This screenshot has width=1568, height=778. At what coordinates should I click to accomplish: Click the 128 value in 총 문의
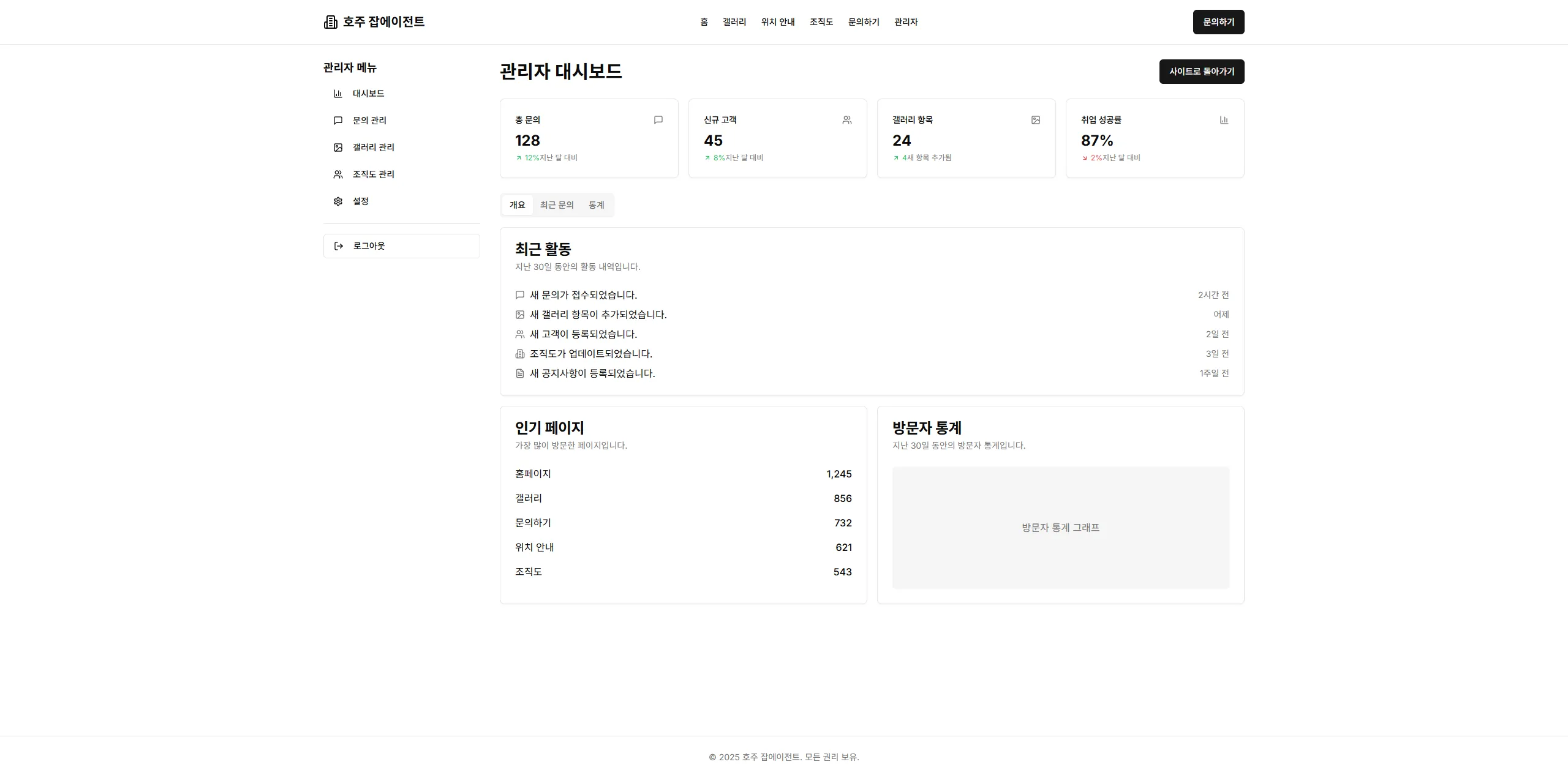tap(527, 141)
